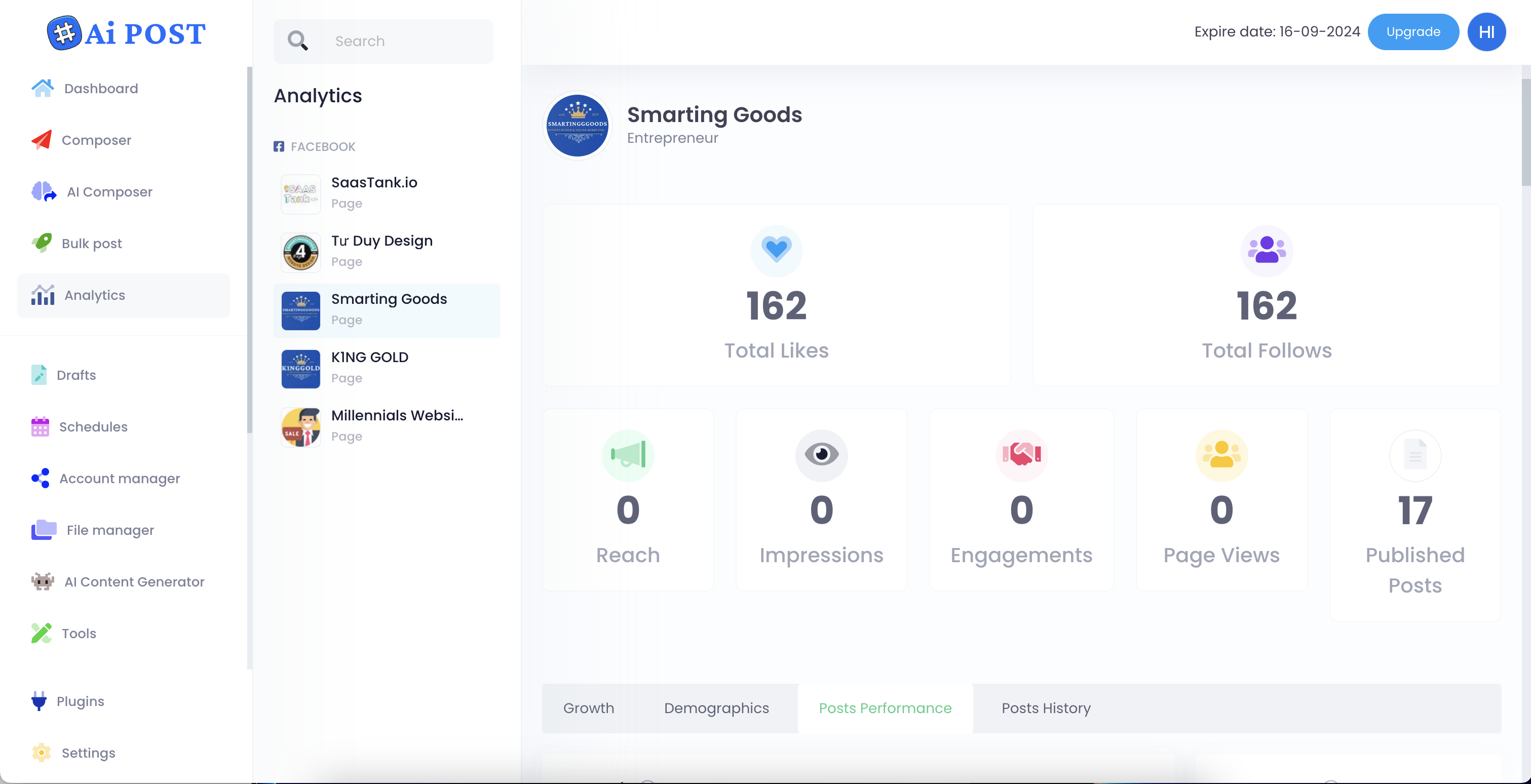Switch to the Growth tab
Screen dimensions: 1531x784
[588, 708]
